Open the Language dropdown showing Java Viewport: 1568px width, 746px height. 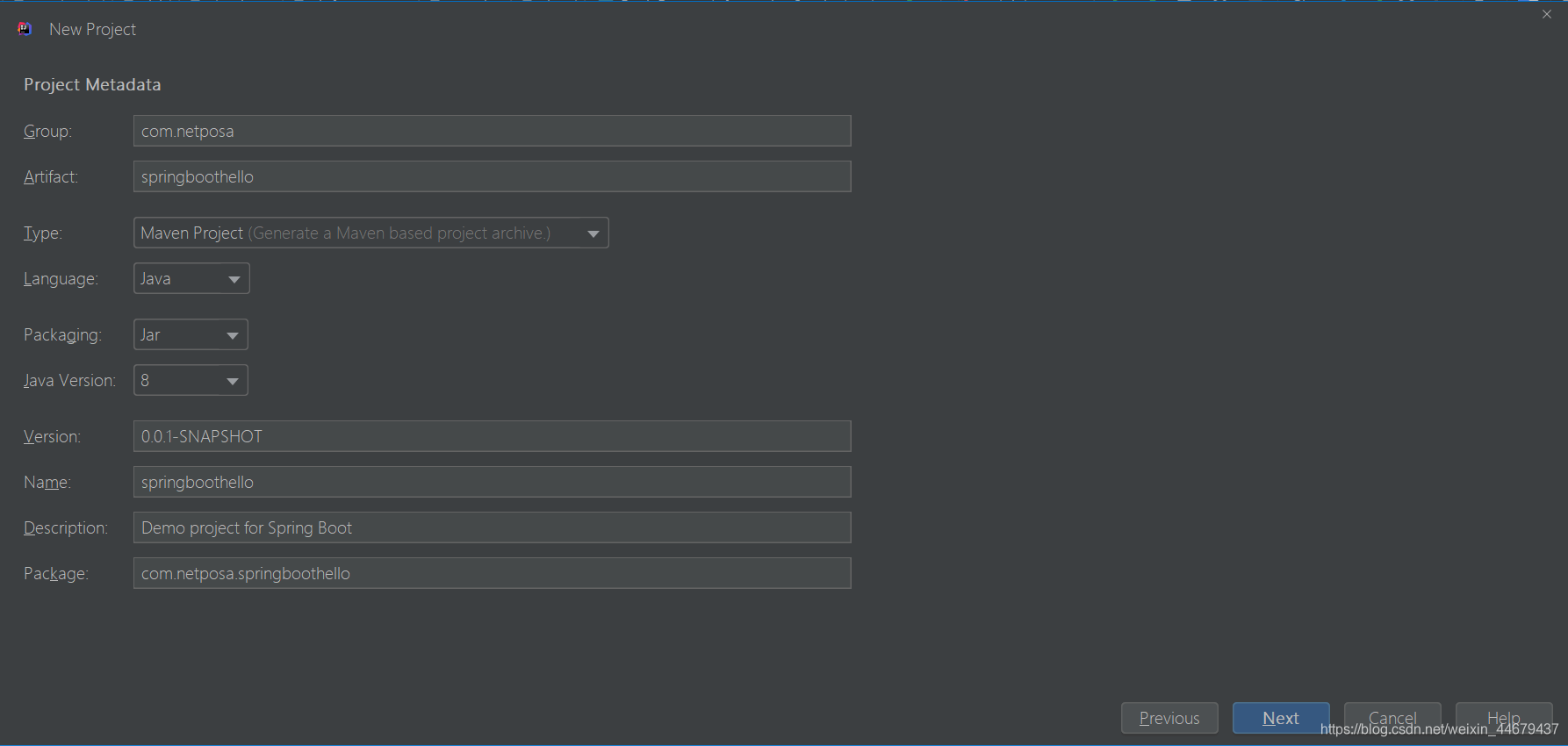(191, 278)
